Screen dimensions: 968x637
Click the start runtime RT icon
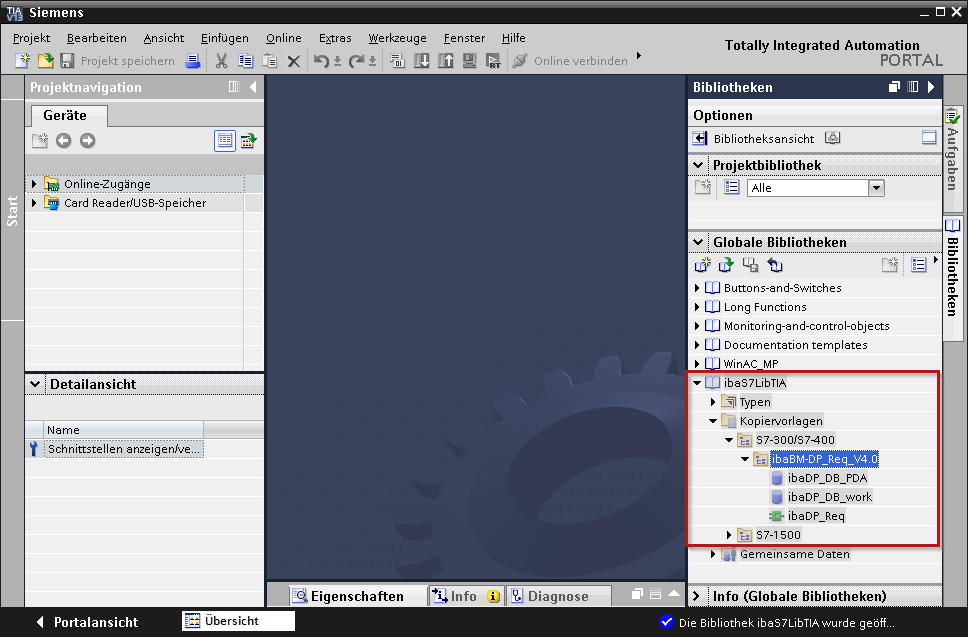493,60
